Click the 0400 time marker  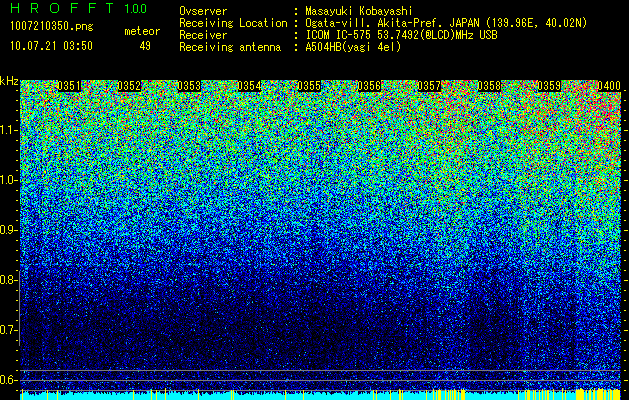(609, 86)
